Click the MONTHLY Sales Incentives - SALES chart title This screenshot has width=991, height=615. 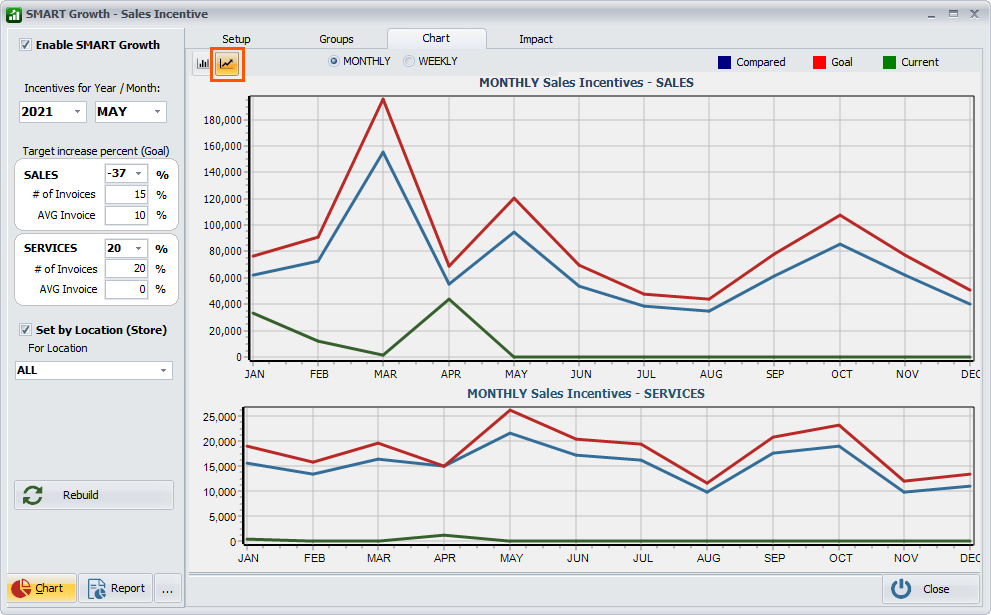[x=586, y=83]
